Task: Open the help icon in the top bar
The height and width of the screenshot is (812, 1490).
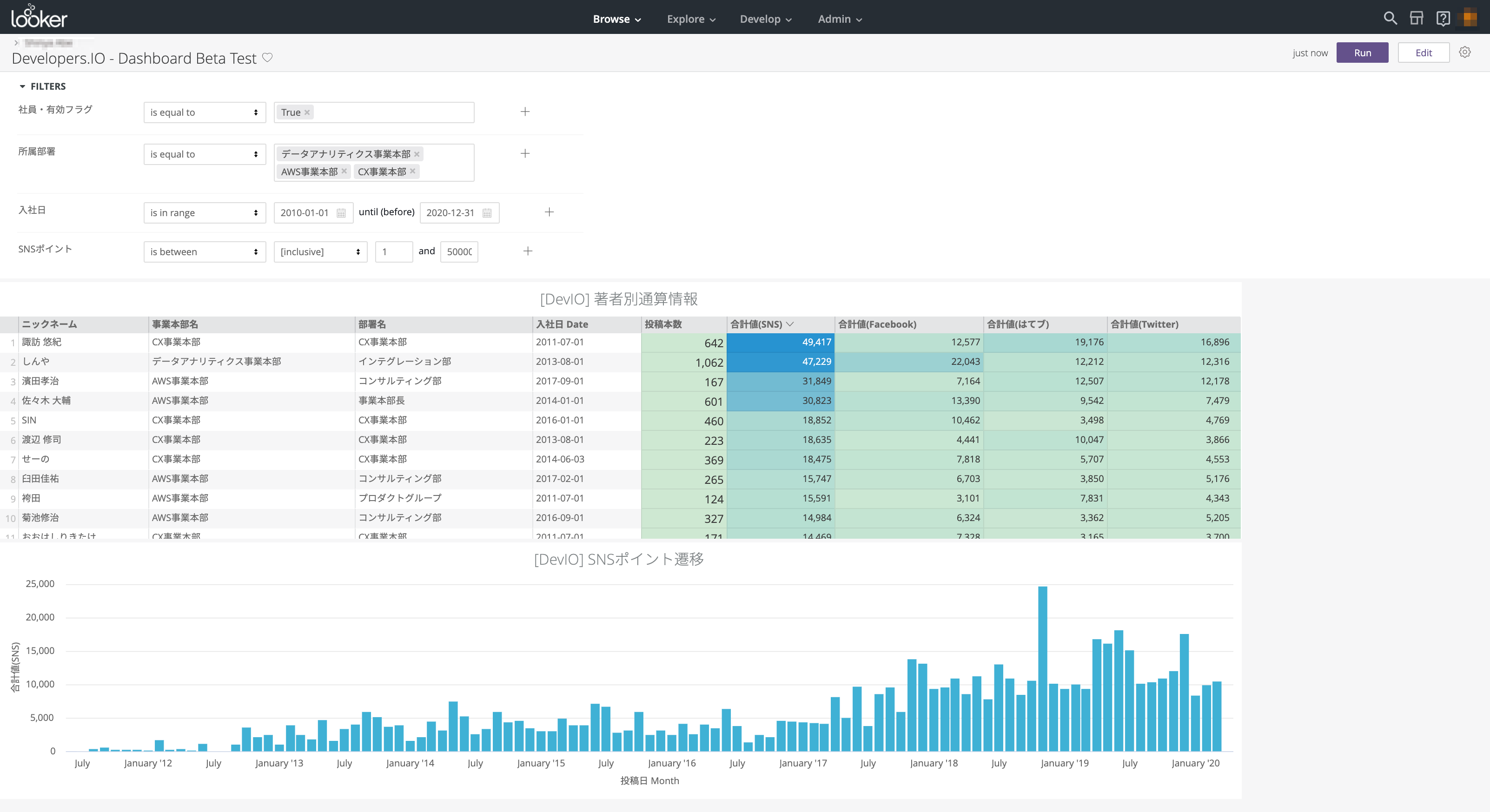Action: [x=1443, y=18]
